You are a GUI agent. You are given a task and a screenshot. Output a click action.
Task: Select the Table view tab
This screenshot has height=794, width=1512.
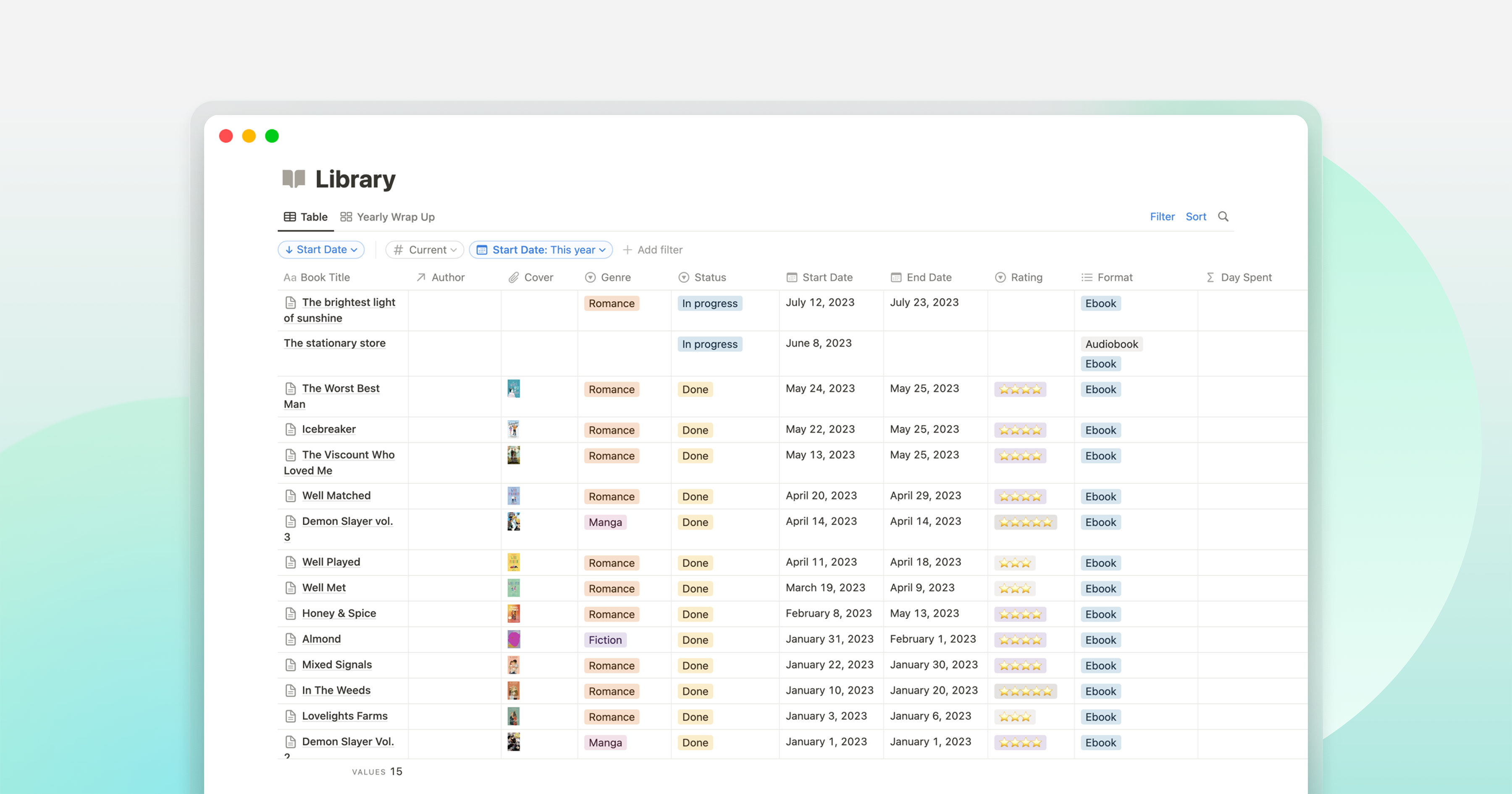306,217
